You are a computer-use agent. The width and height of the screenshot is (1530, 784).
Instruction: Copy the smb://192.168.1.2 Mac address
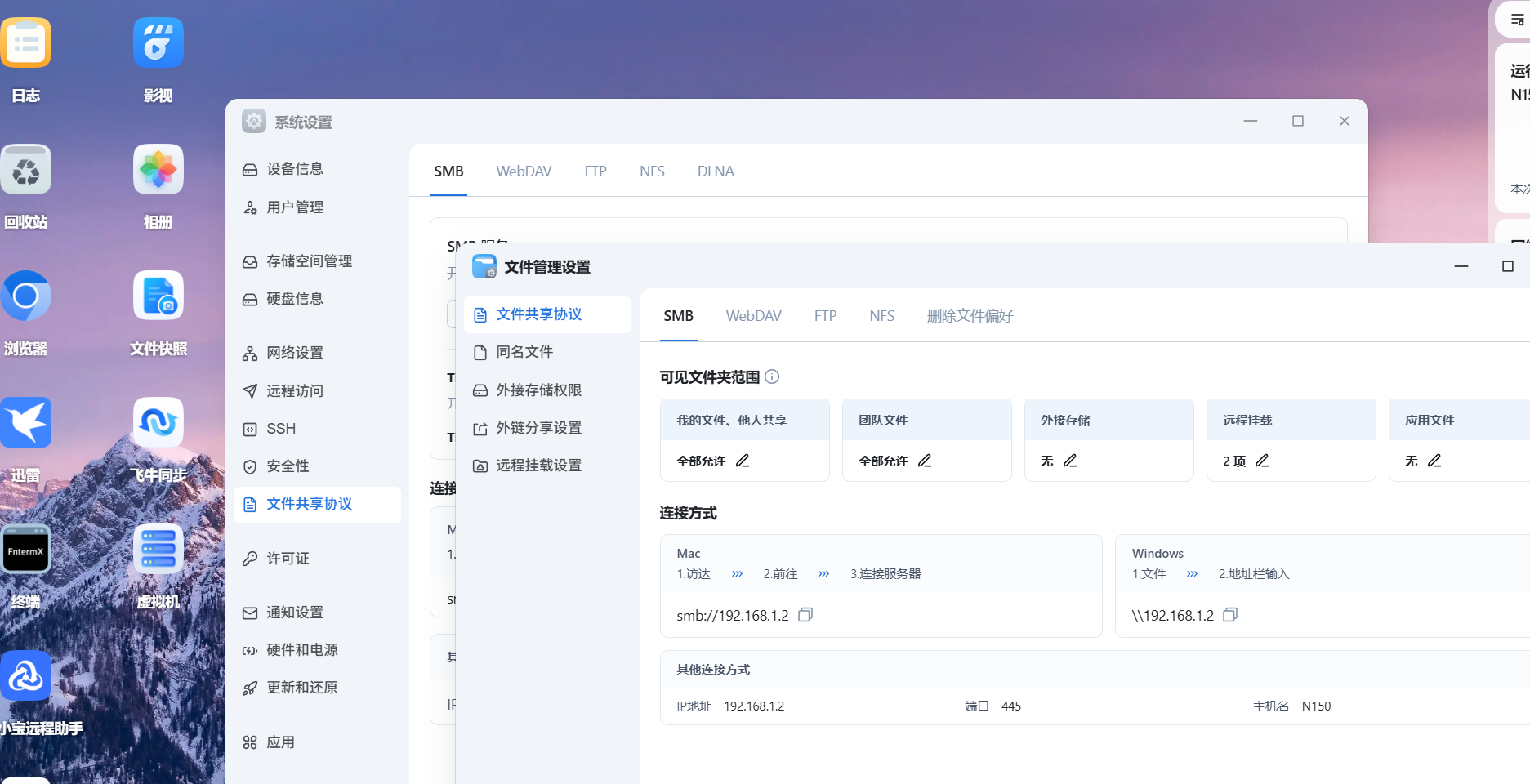pyautogui.click(x=805, y=615)
